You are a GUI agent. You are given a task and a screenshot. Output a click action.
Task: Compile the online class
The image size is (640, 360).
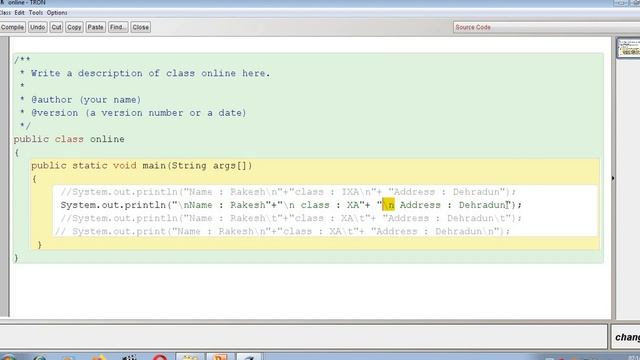(x=12, y=27)
